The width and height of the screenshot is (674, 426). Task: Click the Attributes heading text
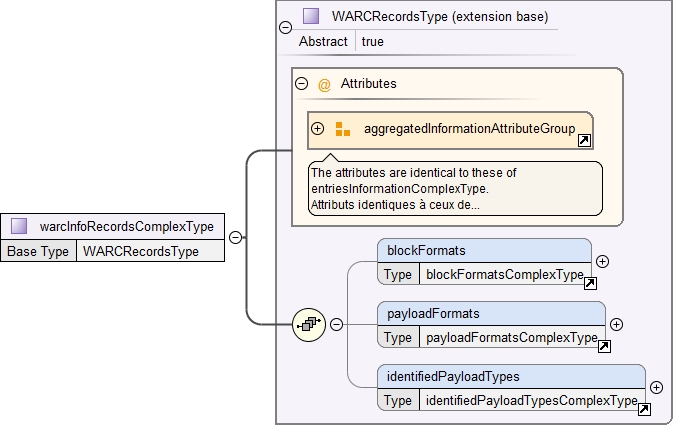pos(369,83)
